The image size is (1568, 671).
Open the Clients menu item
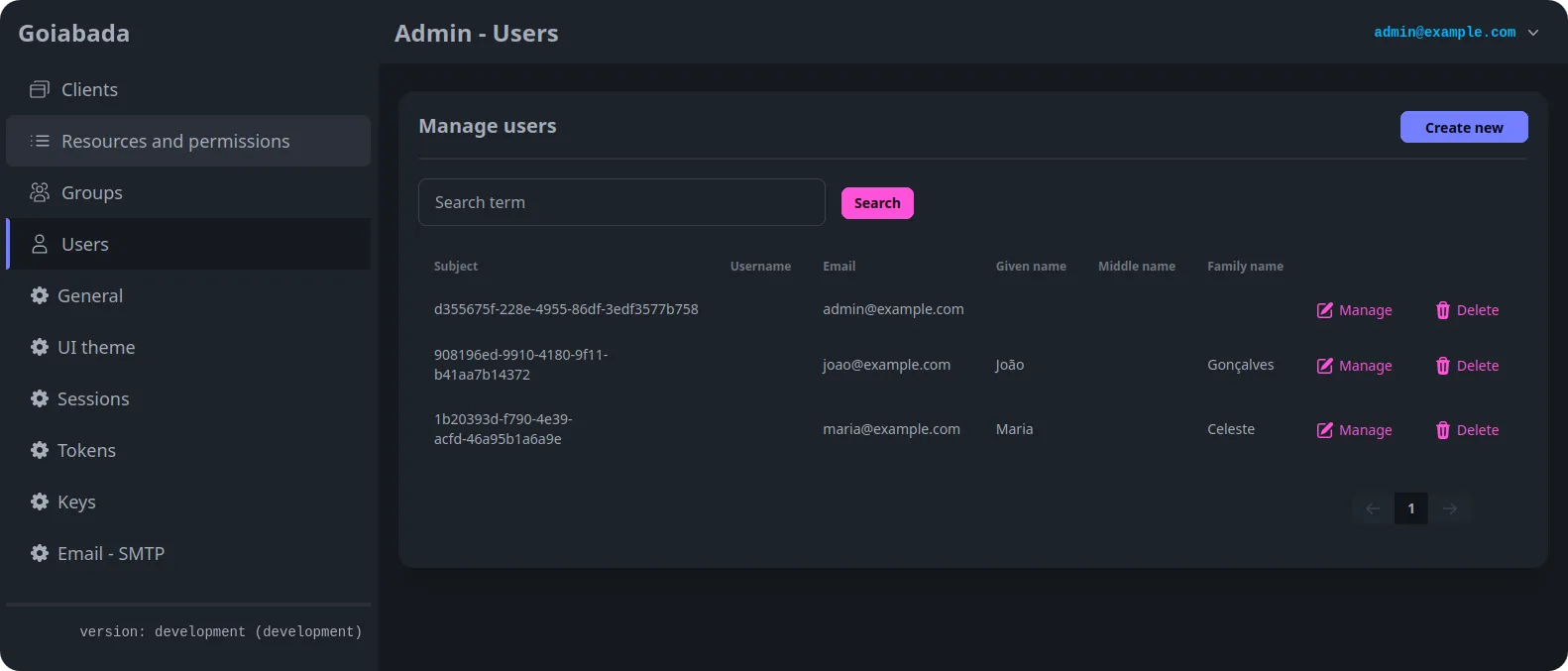[x=188, y=89]
